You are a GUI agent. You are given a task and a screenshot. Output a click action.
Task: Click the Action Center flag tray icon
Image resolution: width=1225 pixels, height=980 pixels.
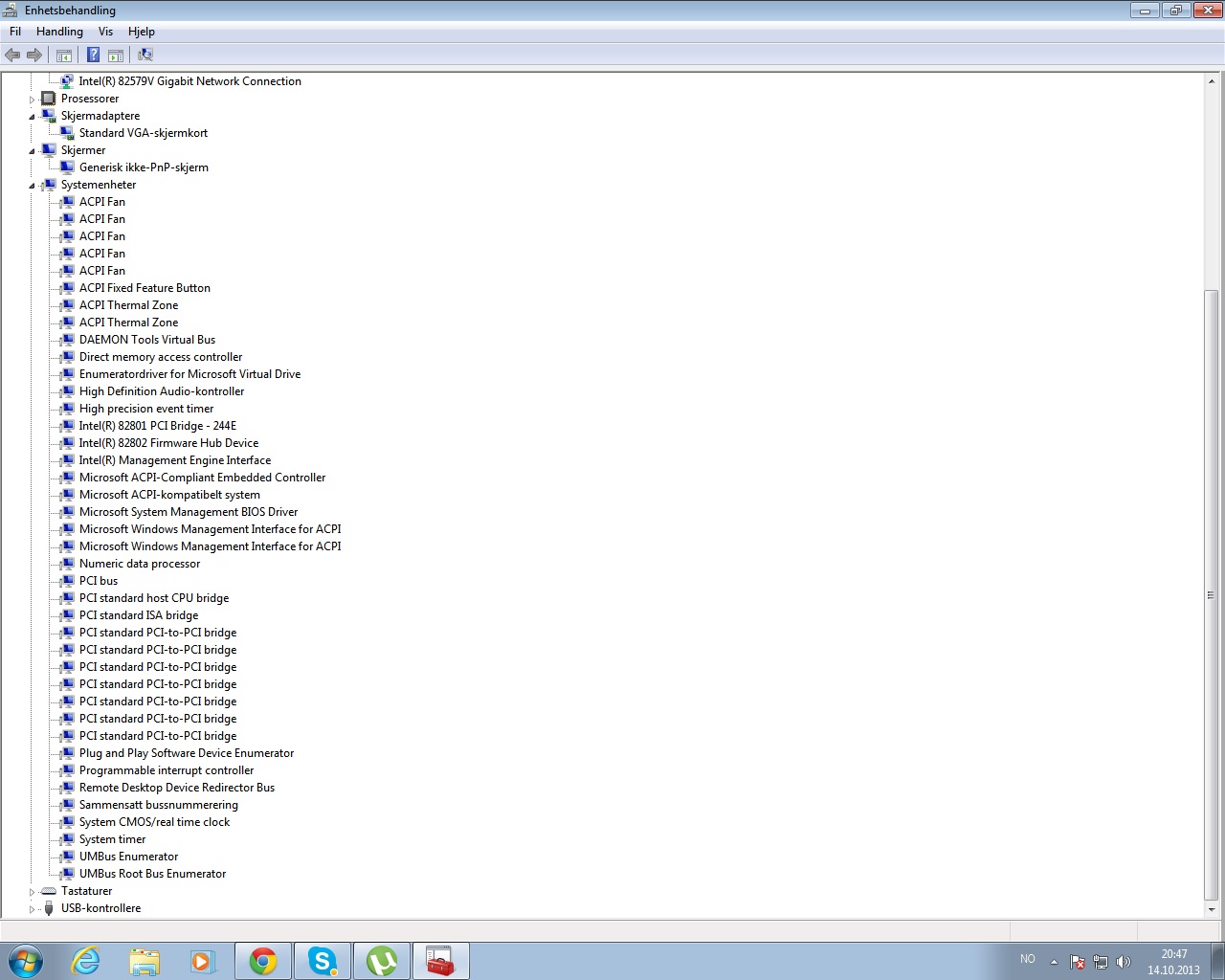(1078, 962)
